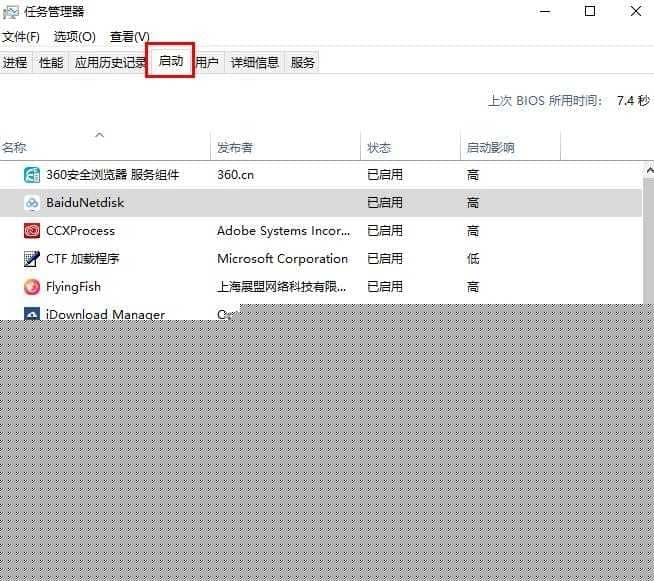Sort by the 启动影响 column header
The width and height of the screenshot is (654, 581).
pyautogui.click(x=490, y=148)
